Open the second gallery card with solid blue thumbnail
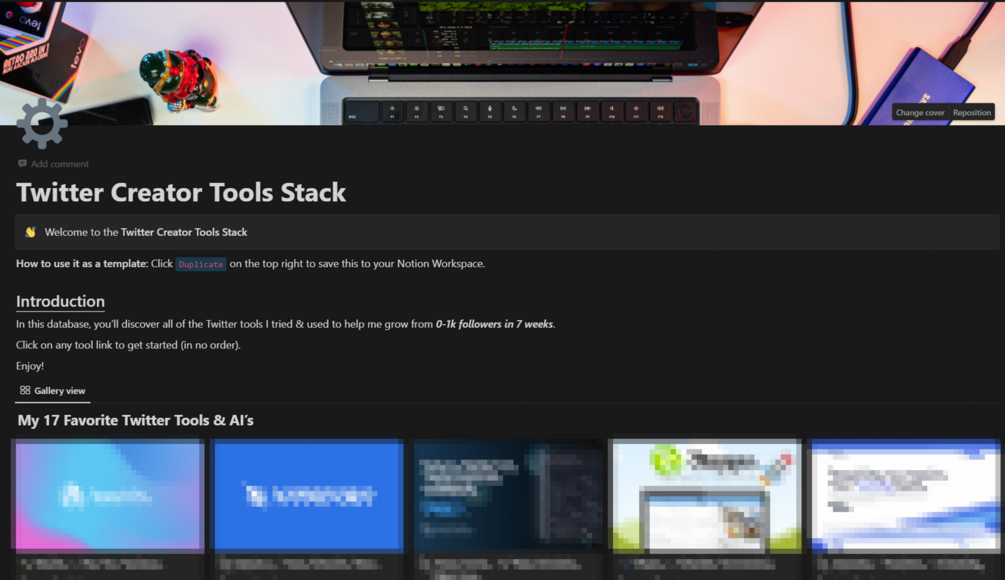Image resolution: width=1005 pixels, height=580 pixels. [x=308, y=510]
